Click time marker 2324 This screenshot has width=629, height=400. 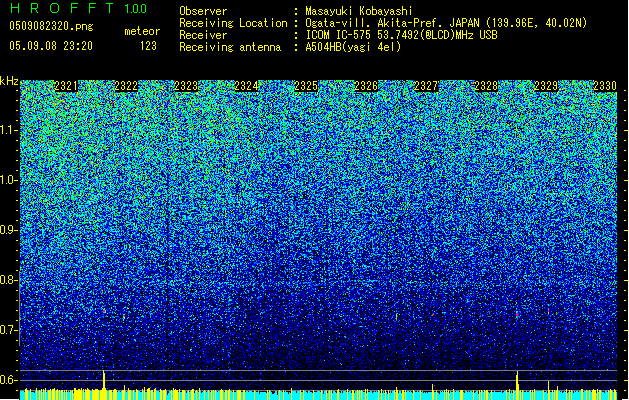[246, 86]
